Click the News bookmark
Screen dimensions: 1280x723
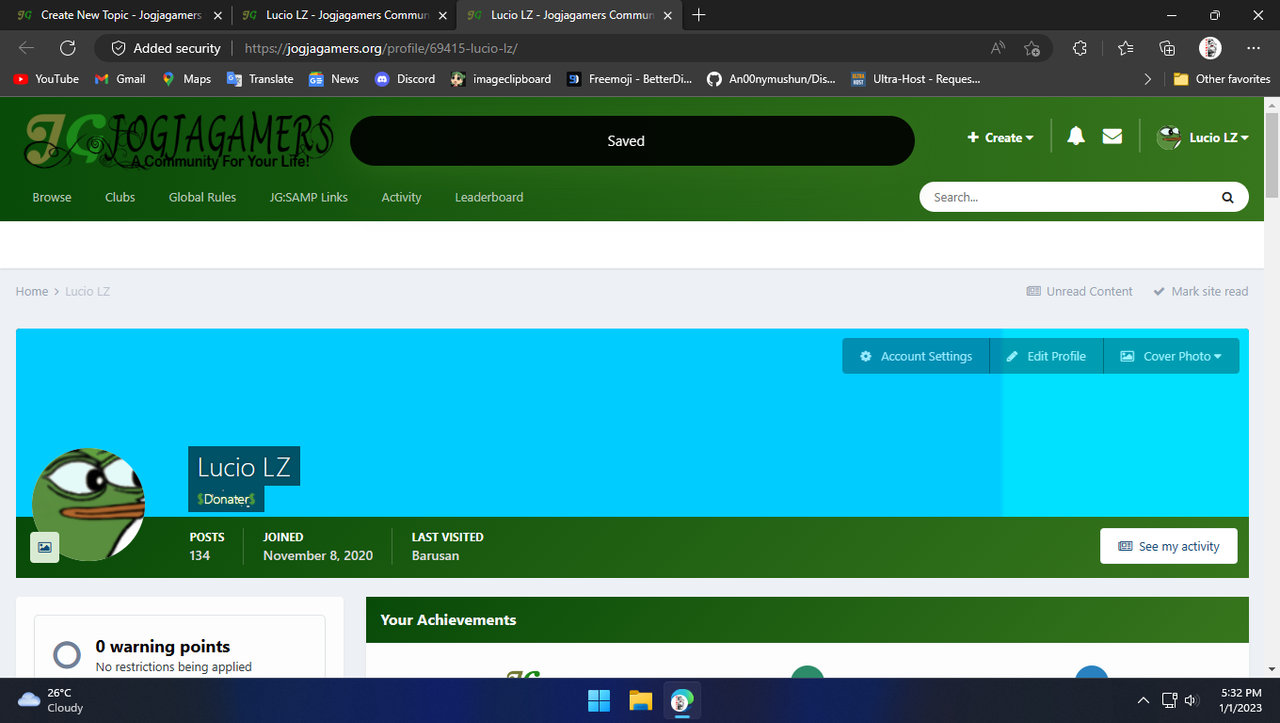click(x=334, y=79)
